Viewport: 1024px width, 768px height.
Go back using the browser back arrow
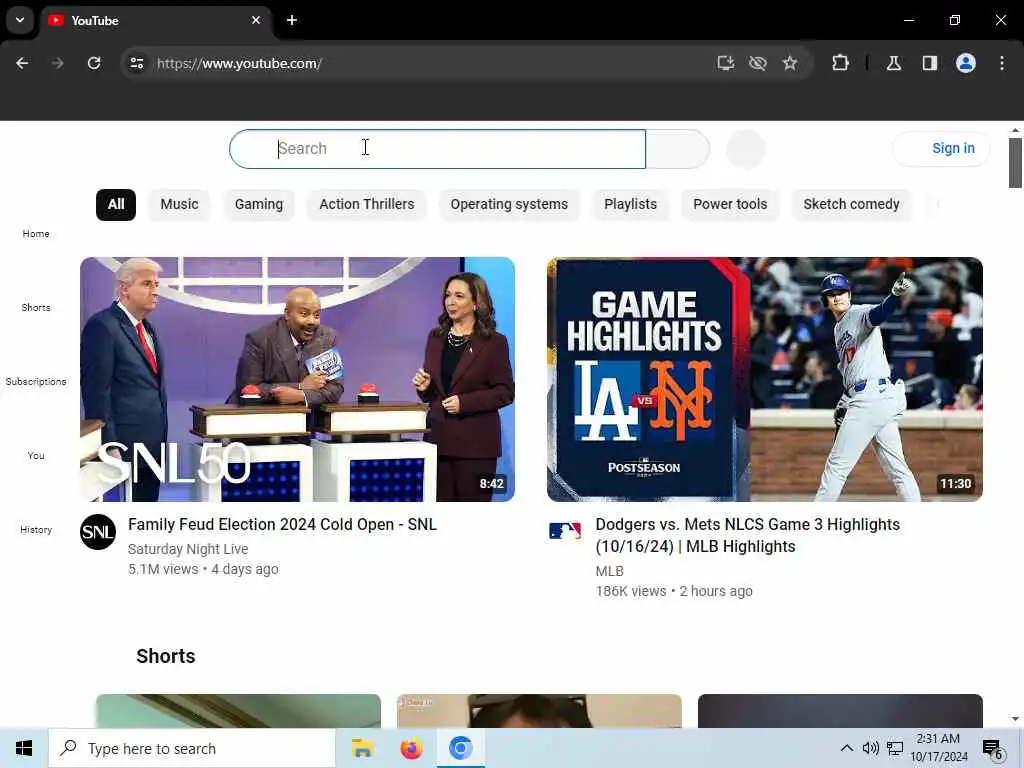click(22, 63)
